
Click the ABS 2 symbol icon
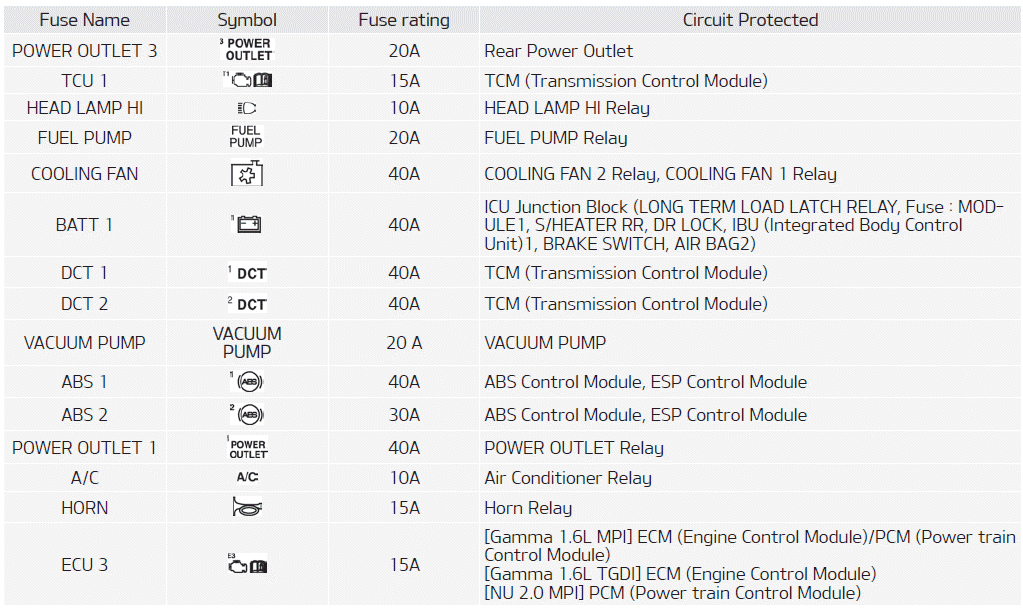(248, 414)
